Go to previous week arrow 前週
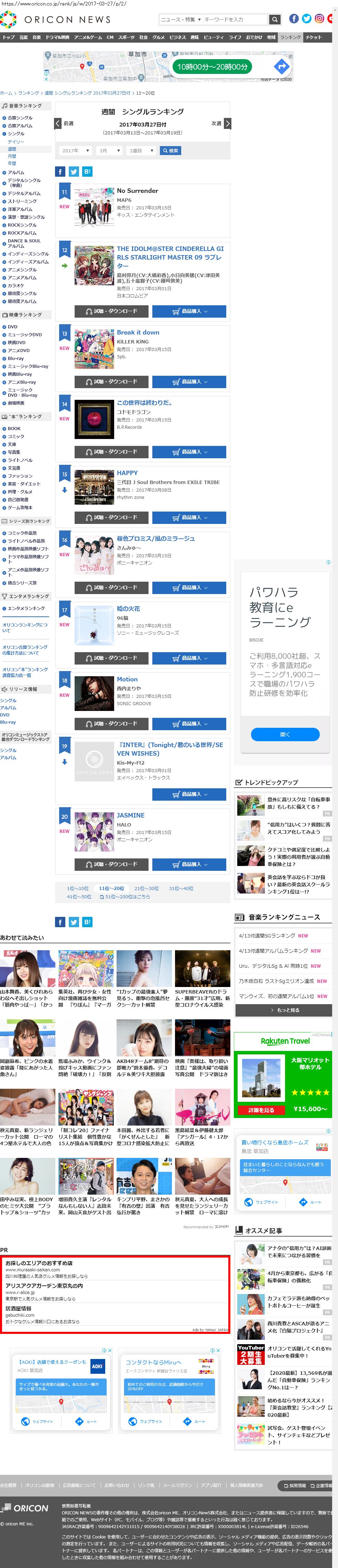The height and width of the screenshot is (1568, 338). (58, 123)
